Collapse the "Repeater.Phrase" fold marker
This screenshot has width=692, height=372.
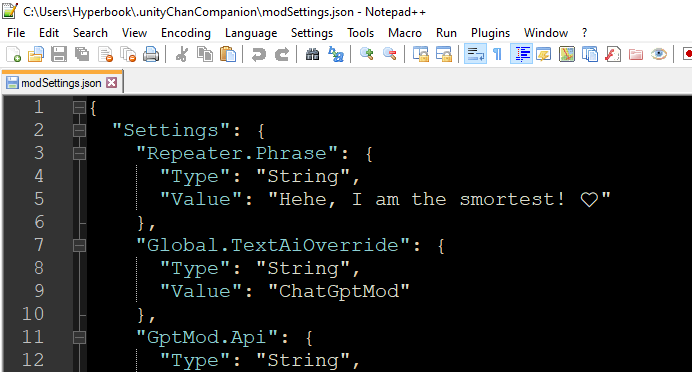[79, 153]
